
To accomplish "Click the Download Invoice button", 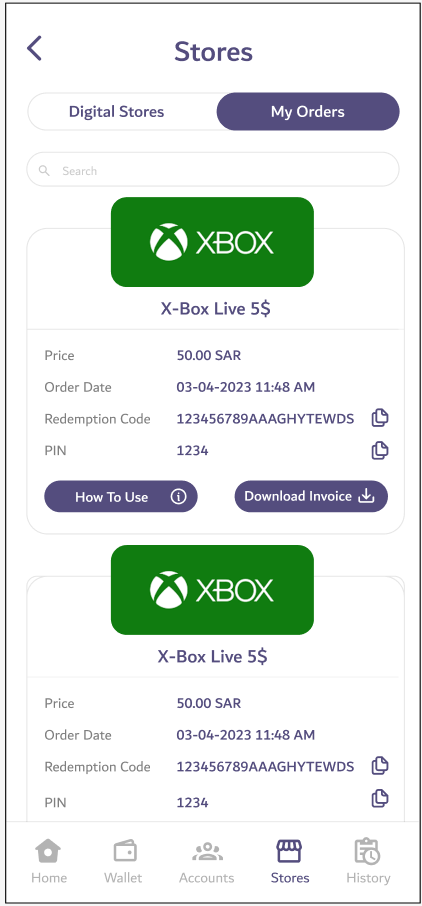I will 311,496.
